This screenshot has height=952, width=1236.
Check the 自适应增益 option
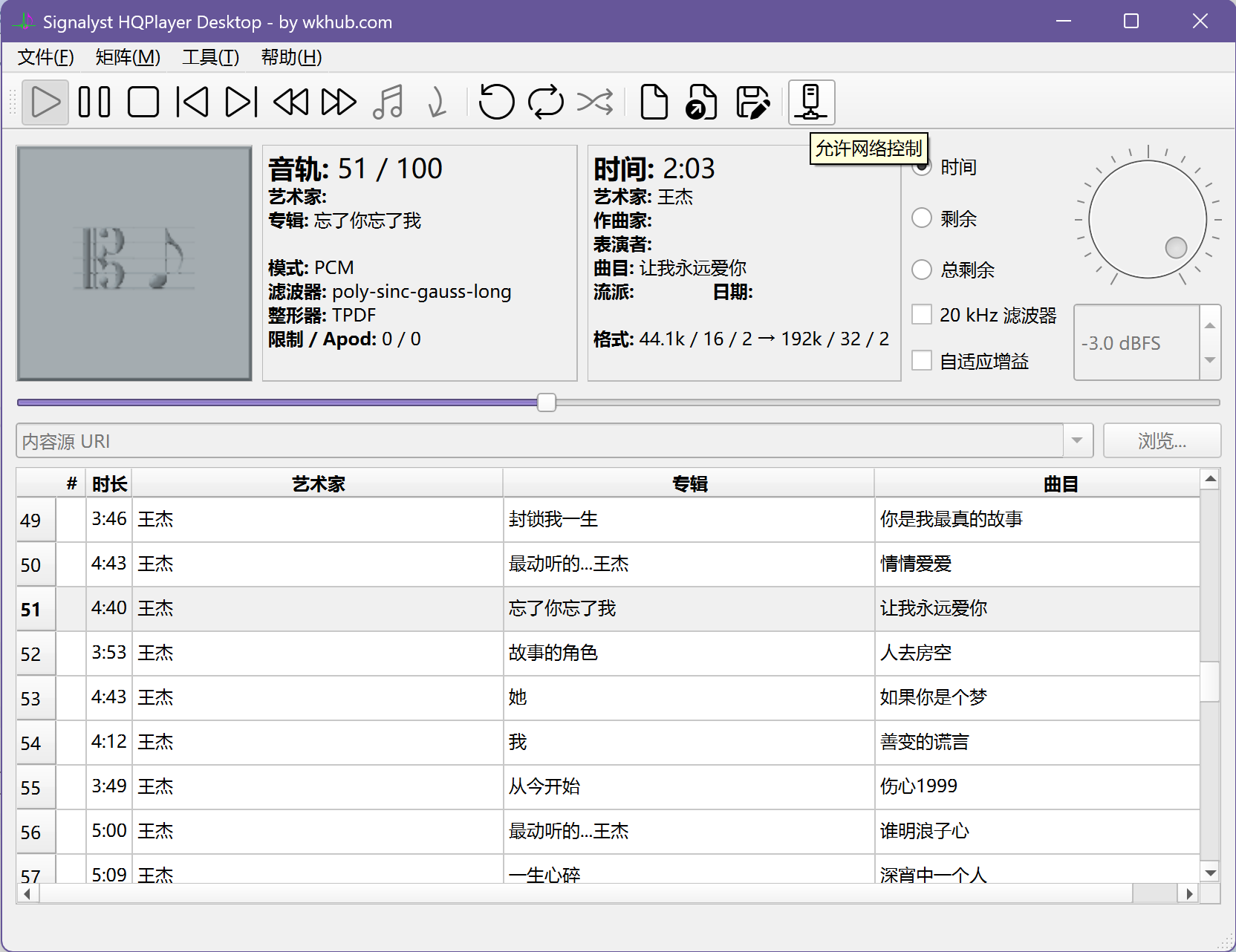(922, 361)
